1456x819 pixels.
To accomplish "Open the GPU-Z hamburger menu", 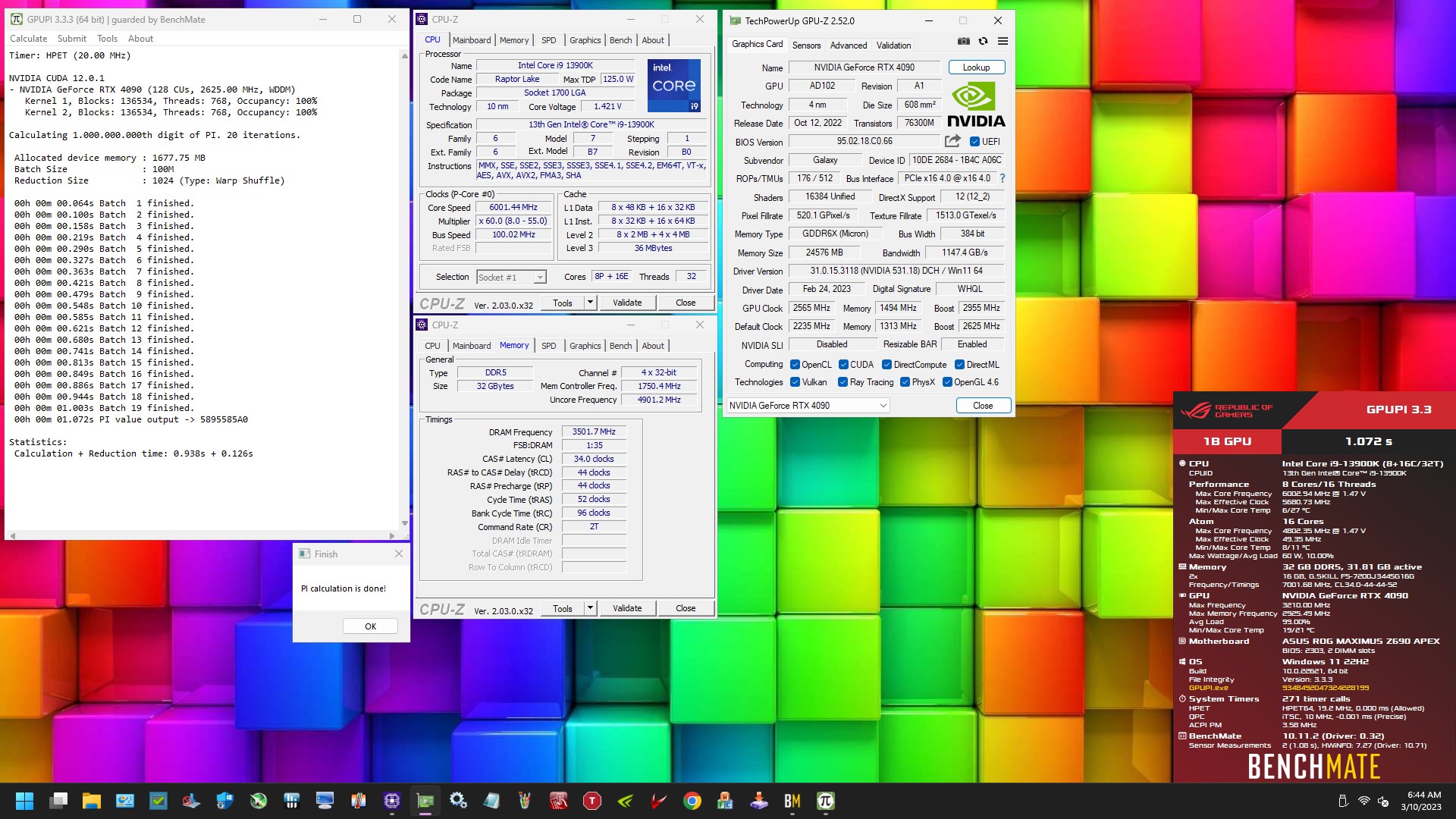I will tap(1003, 42).
